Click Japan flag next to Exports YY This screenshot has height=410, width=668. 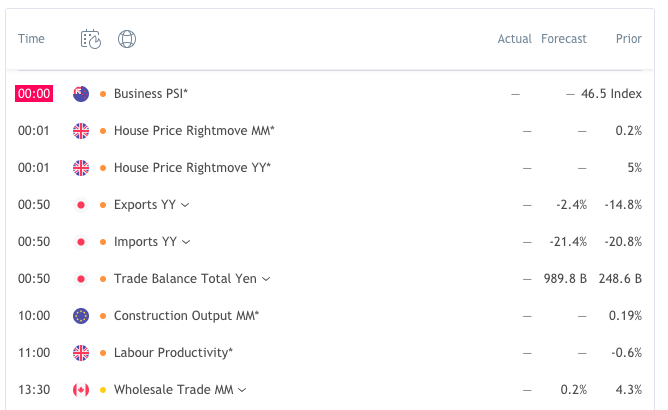(x=81, y=205)
